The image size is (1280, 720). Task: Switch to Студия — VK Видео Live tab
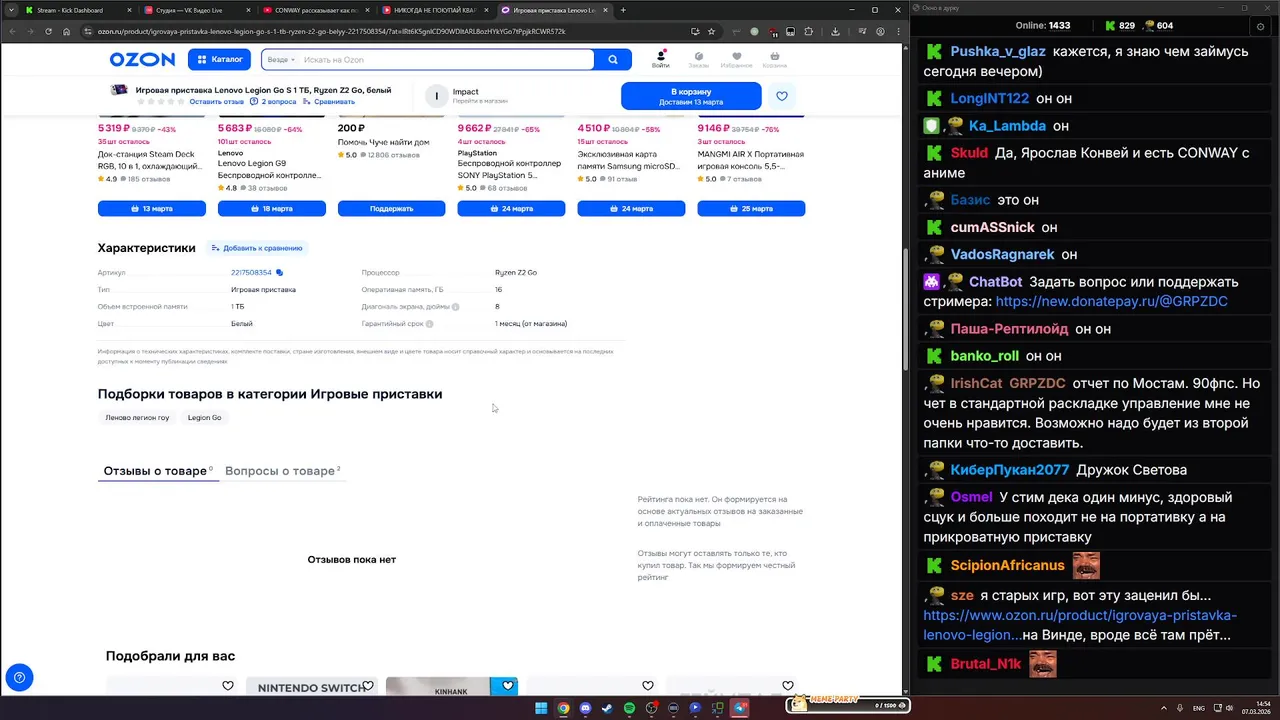point(196,10)
